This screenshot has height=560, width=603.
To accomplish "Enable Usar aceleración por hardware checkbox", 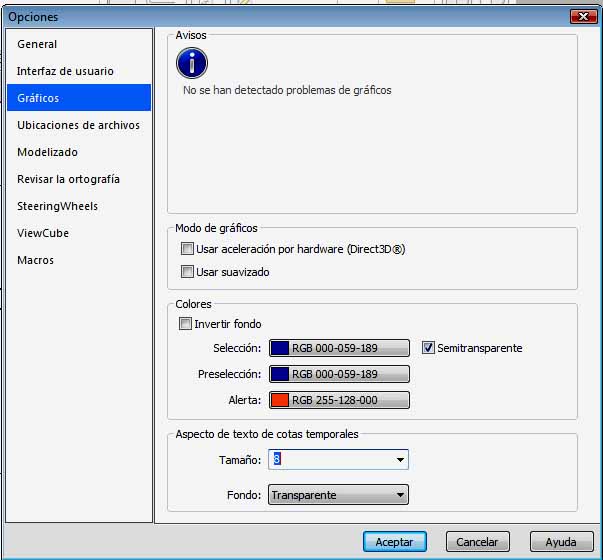I will pos(187,249).
